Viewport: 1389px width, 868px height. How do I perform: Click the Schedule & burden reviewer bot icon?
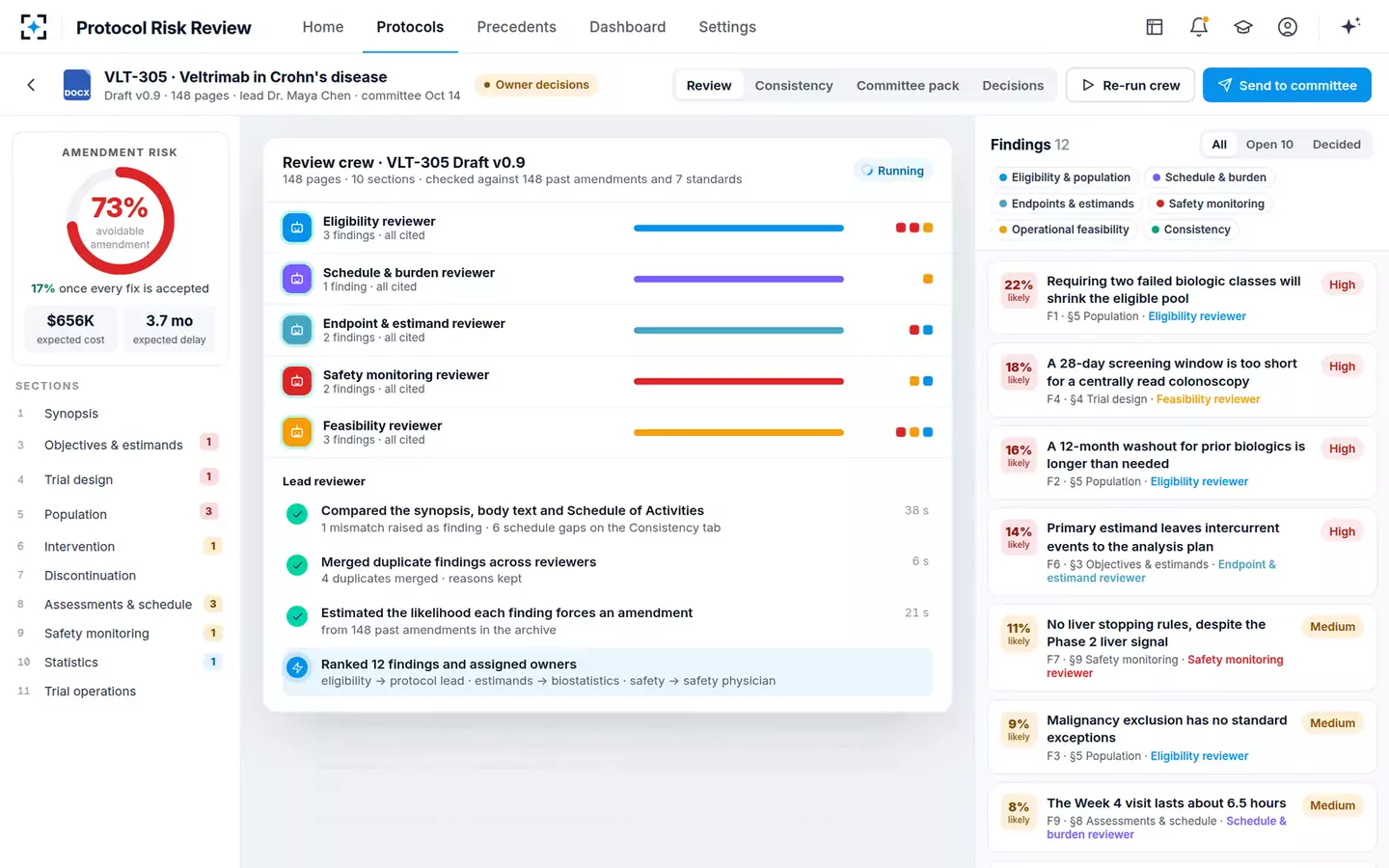tap(297, 279)
